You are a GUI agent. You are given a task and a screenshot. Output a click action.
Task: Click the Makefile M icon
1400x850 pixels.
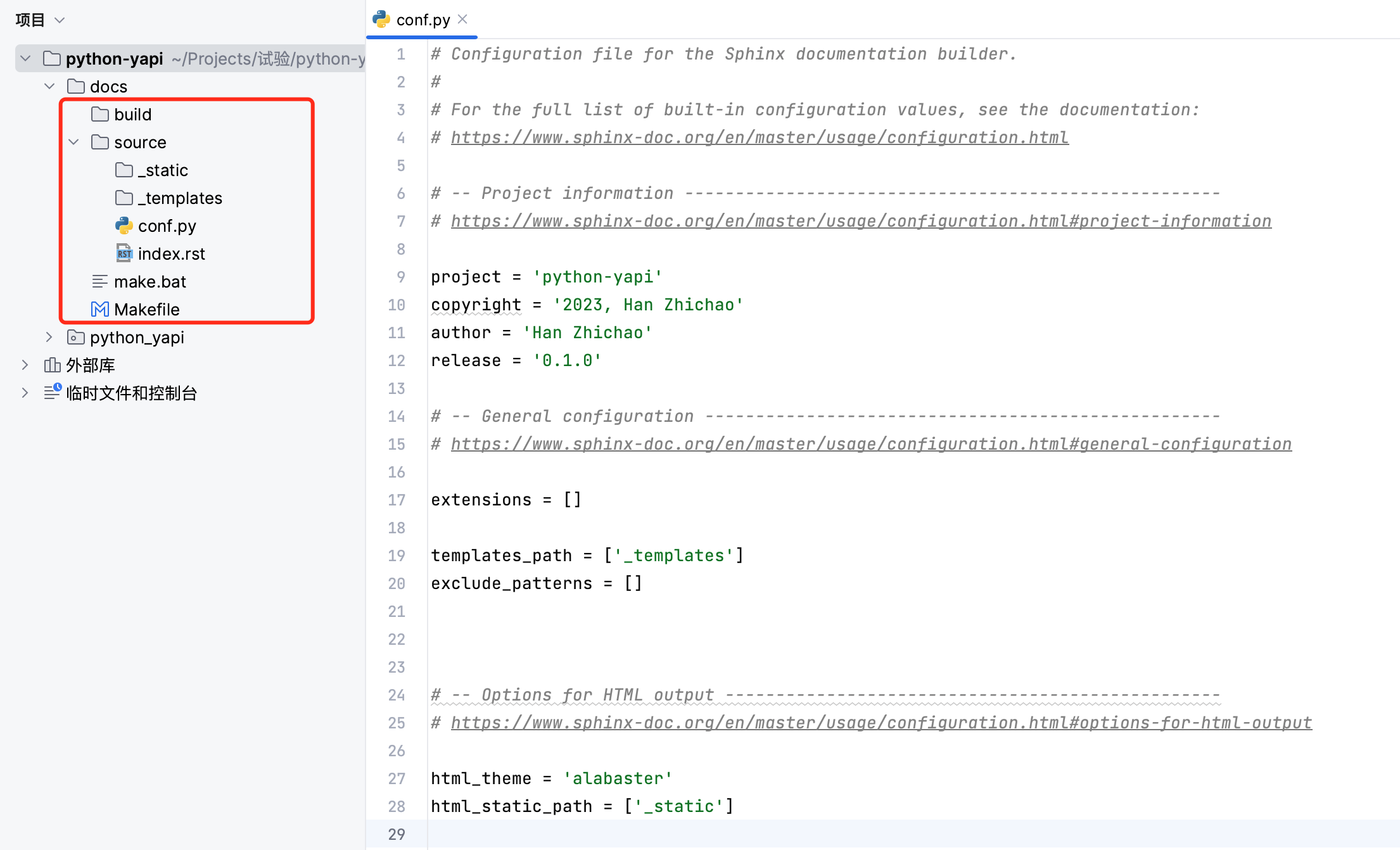(x=100, y=310)
